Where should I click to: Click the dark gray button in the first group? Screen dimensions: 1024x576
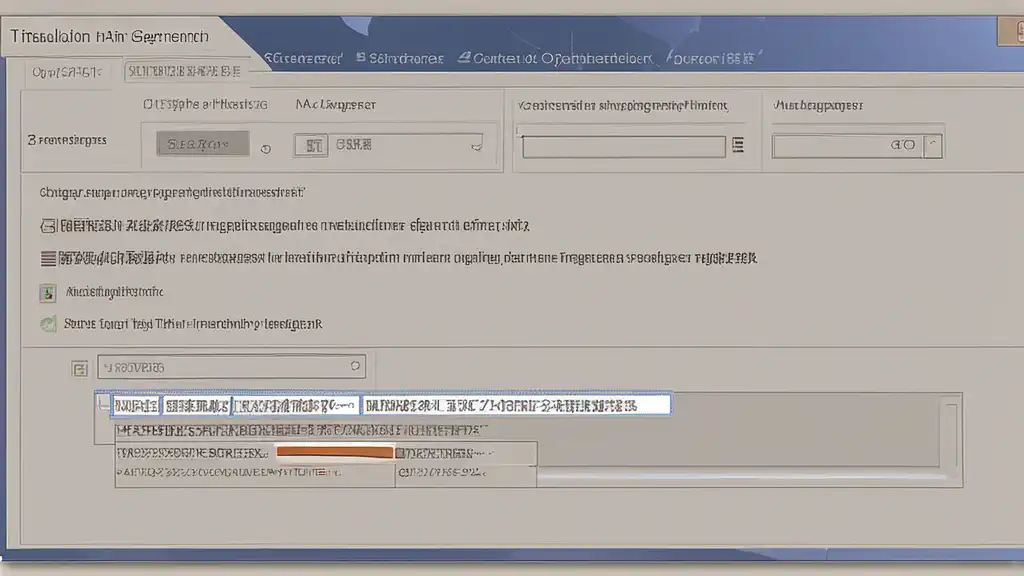tap(202, 144)
